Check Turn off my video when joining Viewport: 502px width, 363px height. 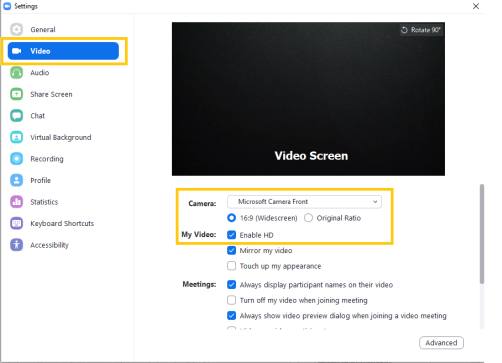pos(231,300)
